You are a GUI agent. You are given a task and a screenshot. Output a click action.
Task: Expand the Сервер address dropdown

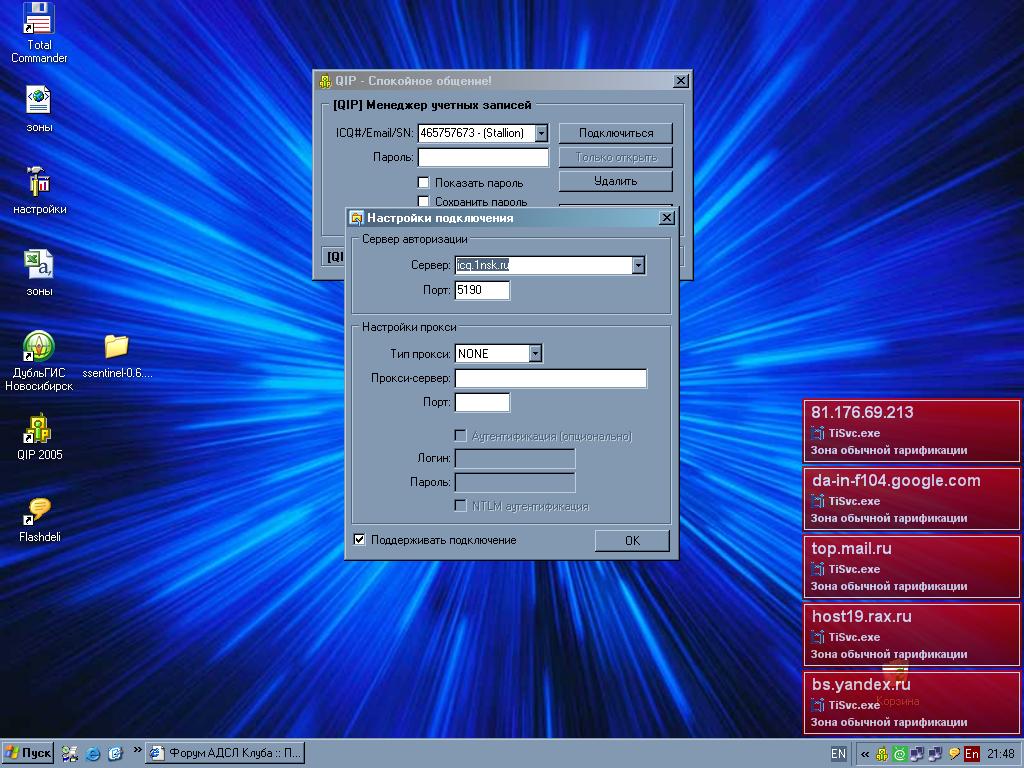click(x=637, y=265)
